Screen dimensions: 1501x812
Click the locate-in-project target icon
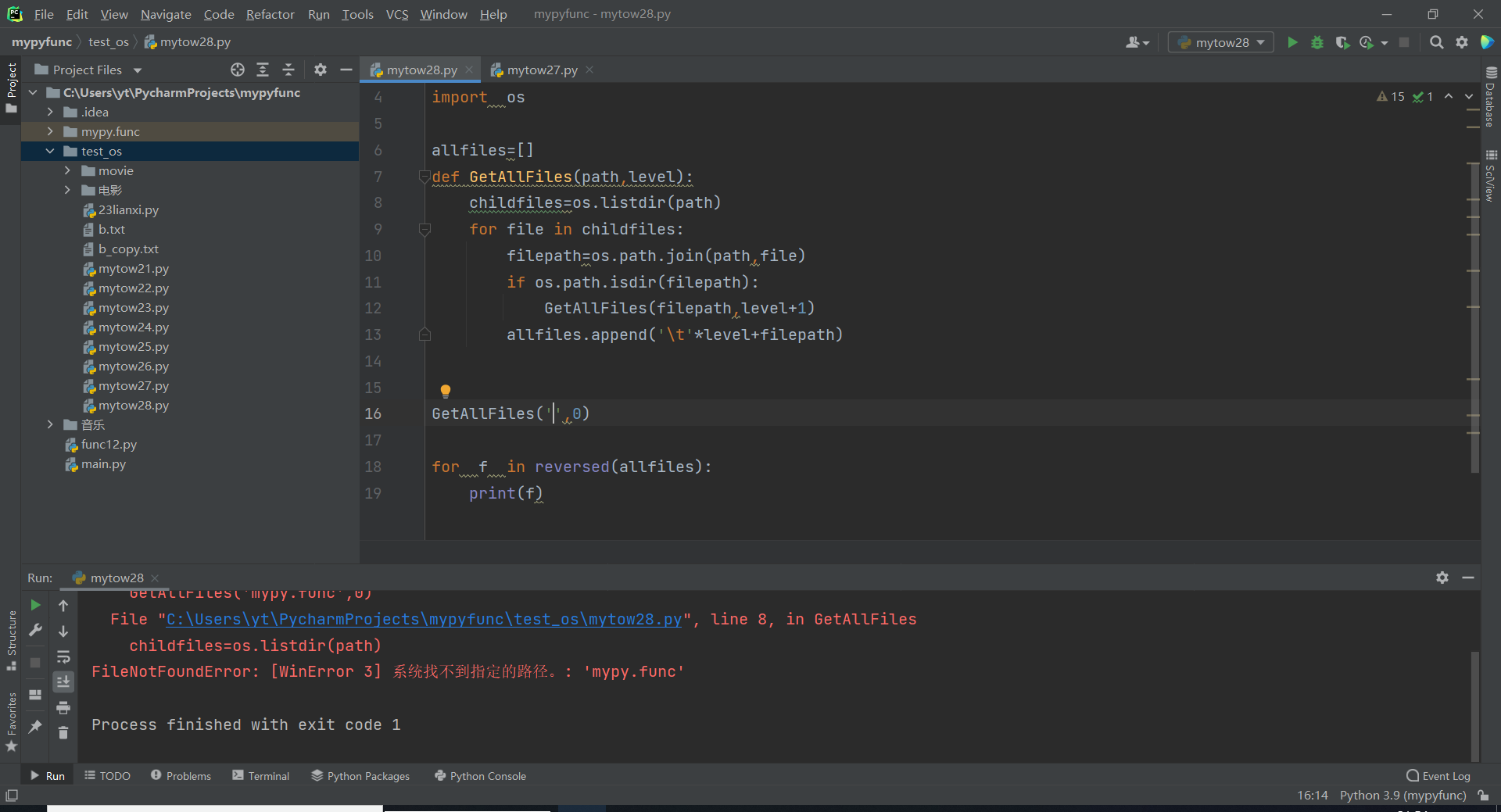click(x=238, y=70)
